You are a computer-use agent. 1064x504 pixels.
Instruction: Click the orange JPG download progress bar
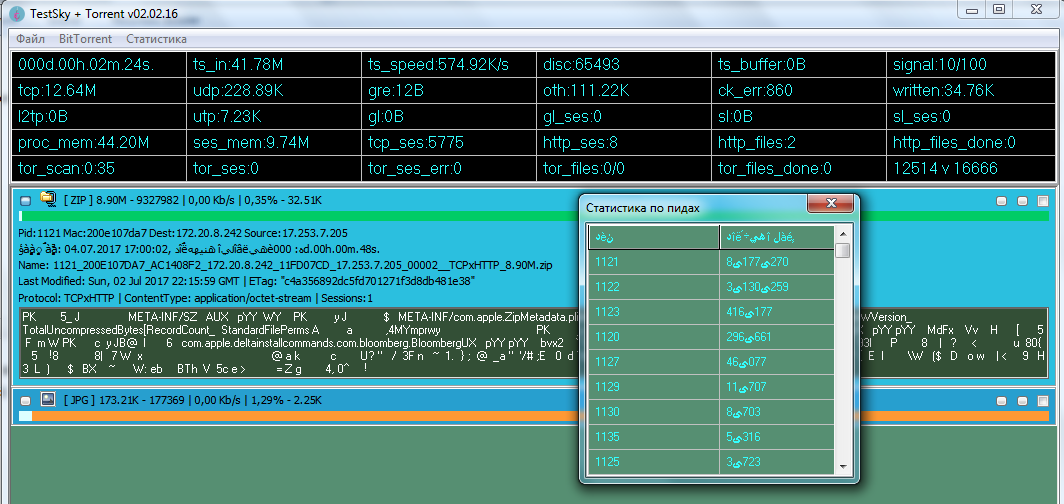[300, 415]
